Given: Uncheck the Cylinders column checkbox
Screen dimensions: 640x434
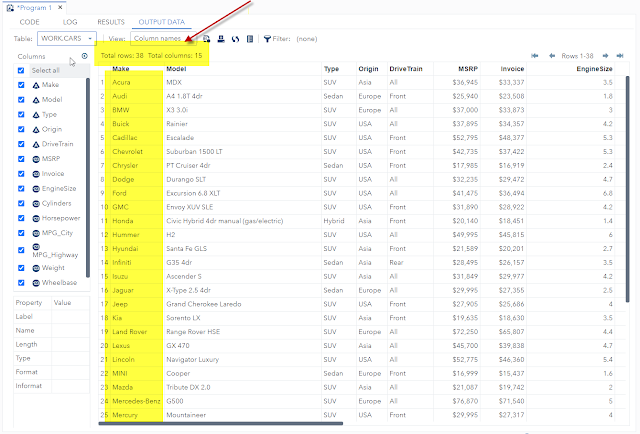Looking at the screenshot, I should 21,203.
